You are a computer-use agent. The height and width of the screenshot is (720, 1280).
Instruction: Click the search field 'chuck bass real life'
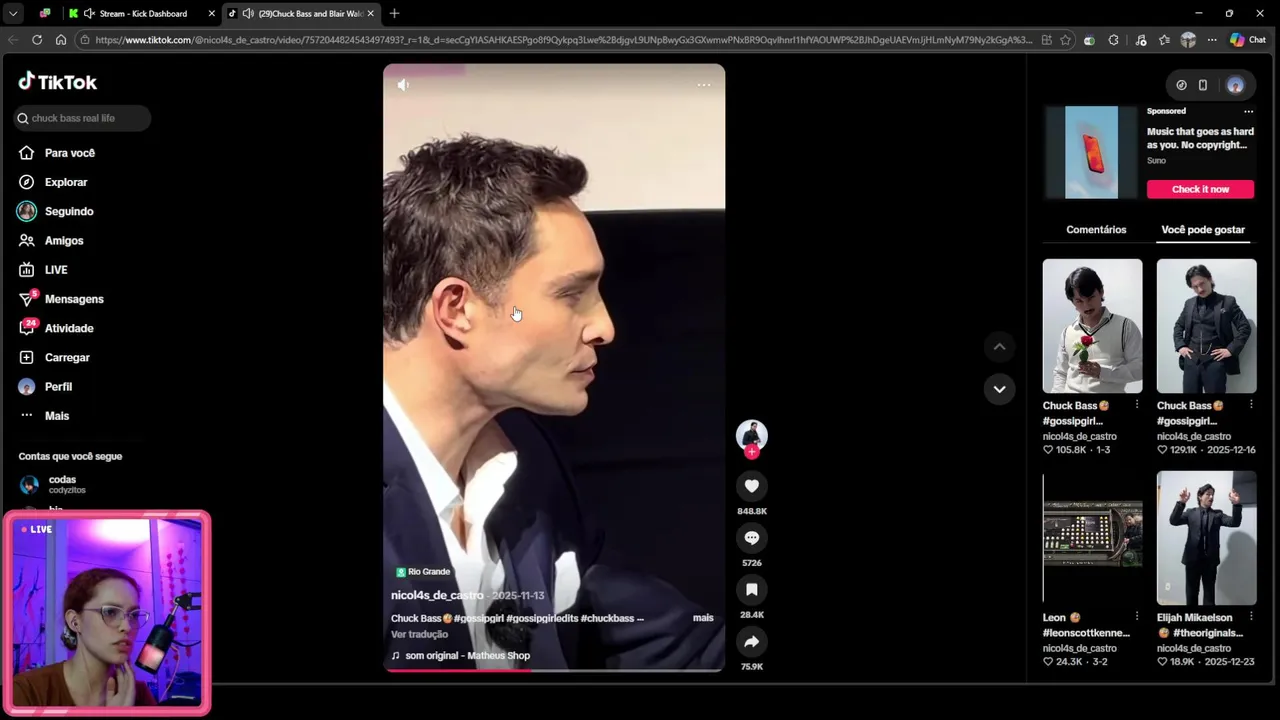(82, 118)
